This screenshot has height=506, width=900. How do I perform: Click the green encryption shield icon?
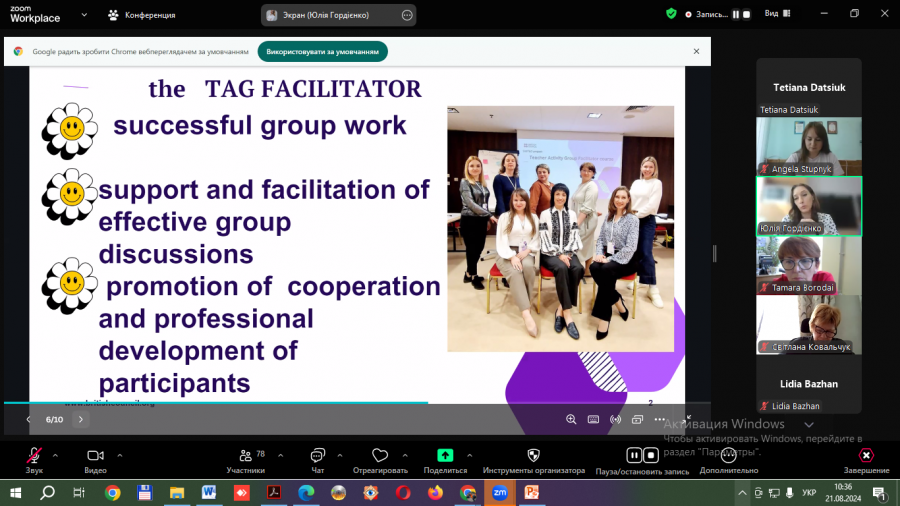tap(671, 14)
